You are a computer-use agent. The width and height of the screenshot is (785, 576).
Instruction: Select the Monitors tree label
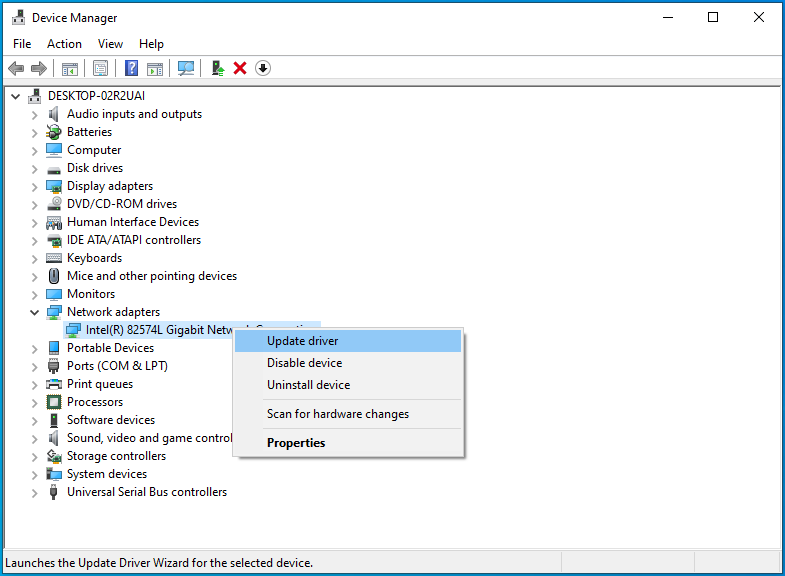point(91,294)
